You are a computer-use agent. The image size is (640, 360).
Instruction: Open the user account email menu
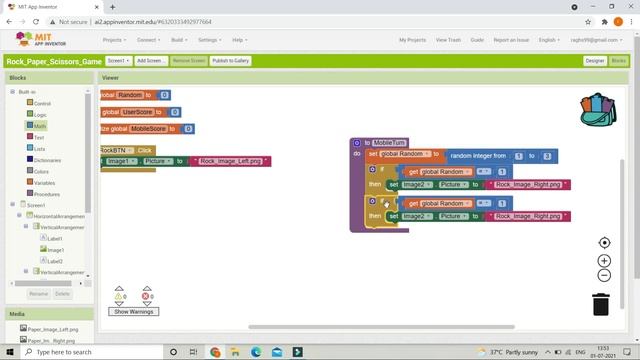[596, 40]
